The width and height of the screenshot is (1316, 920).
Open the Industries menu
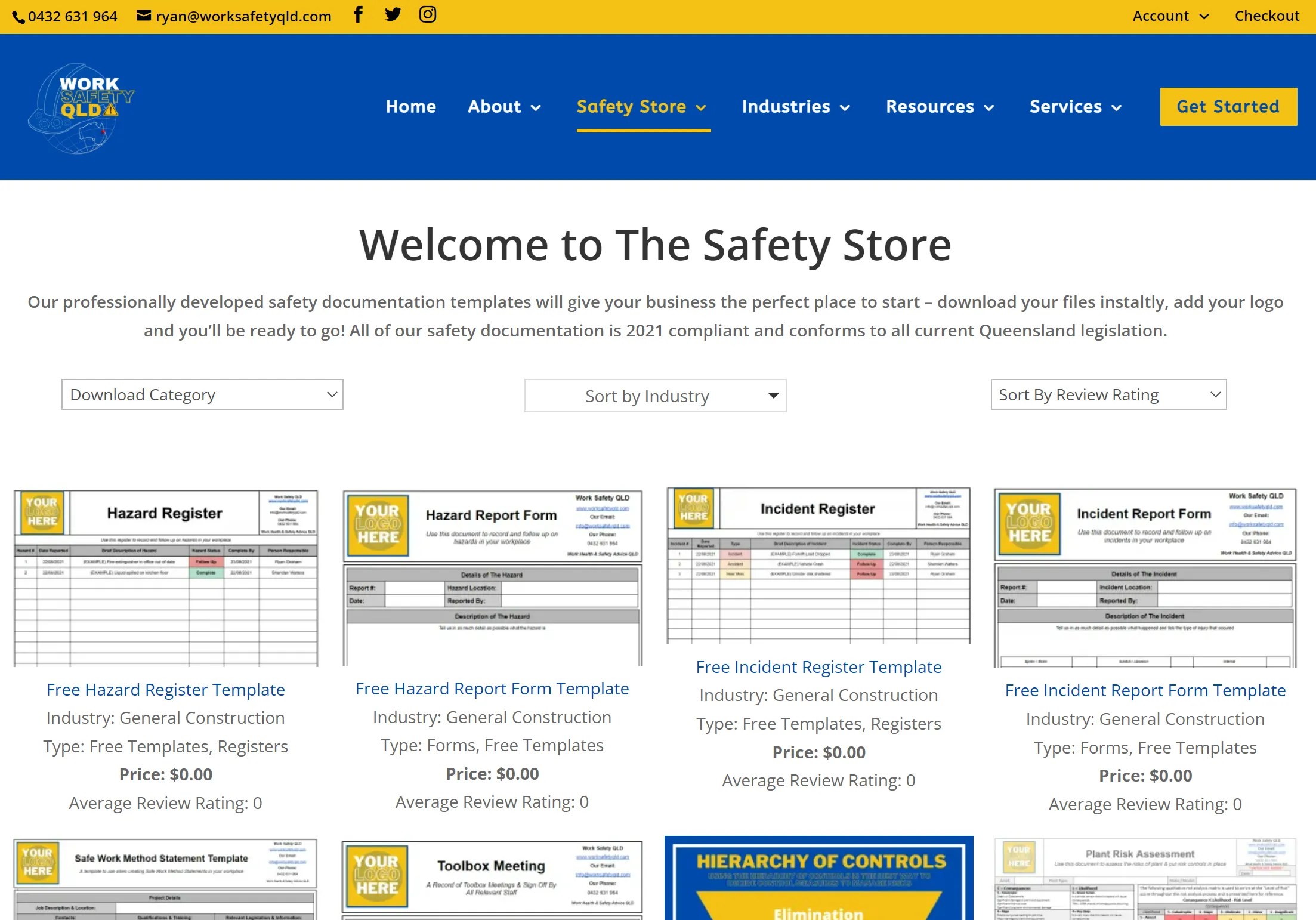coord(786,106)
